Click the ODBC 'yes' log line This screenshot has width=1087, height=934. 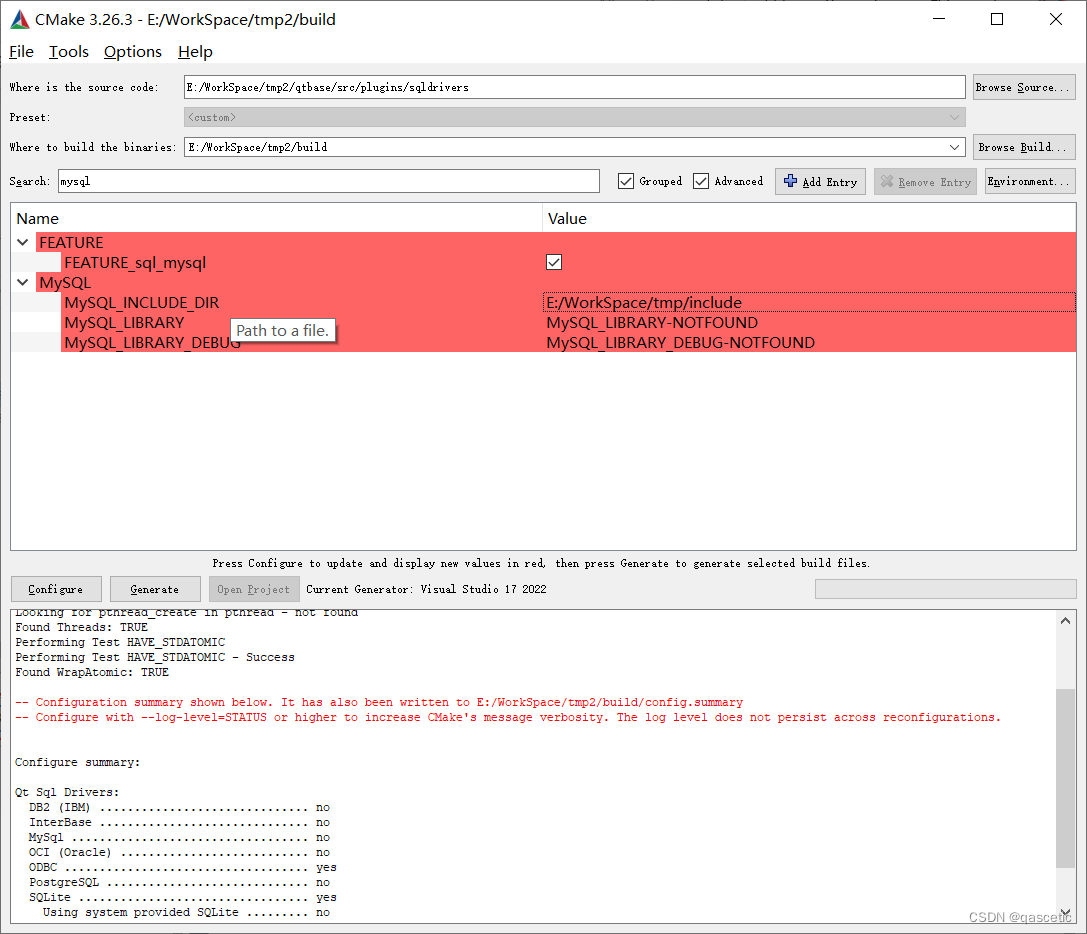pos(183,867)
